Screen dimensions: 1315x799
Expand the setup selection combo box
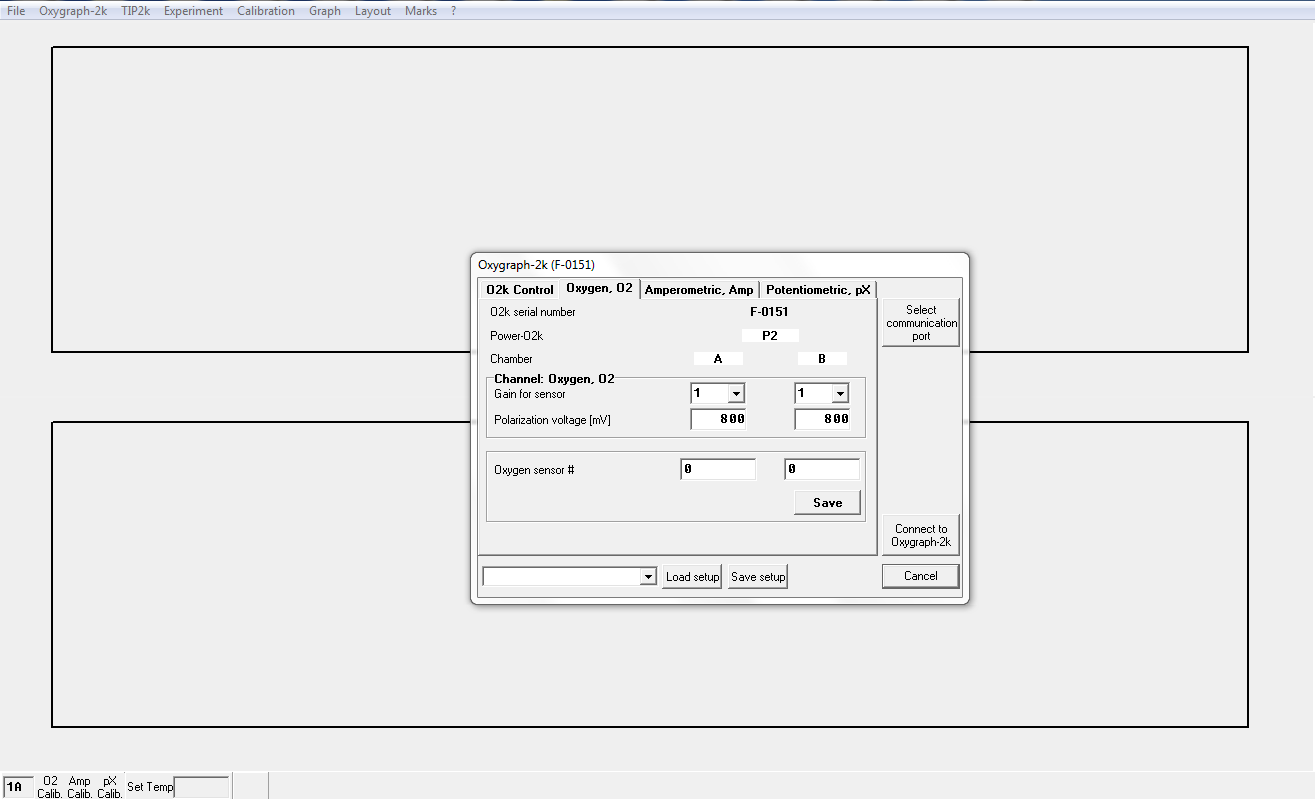(x=648, y=577)
